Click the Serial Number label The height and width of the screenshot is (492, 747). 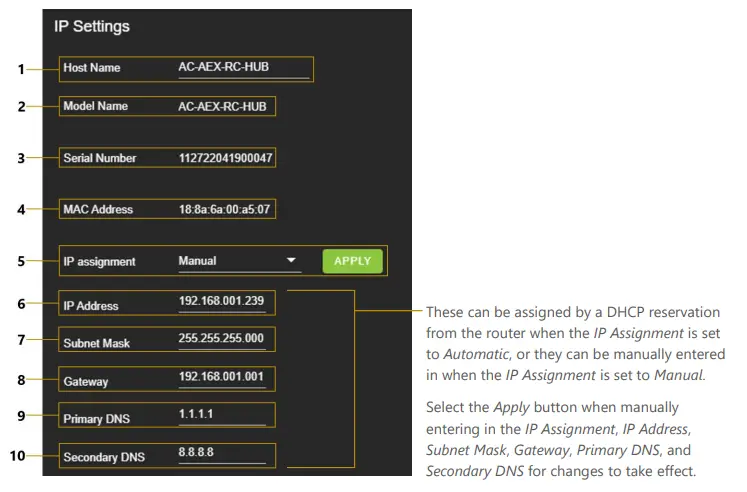click(x=99, y=158)
